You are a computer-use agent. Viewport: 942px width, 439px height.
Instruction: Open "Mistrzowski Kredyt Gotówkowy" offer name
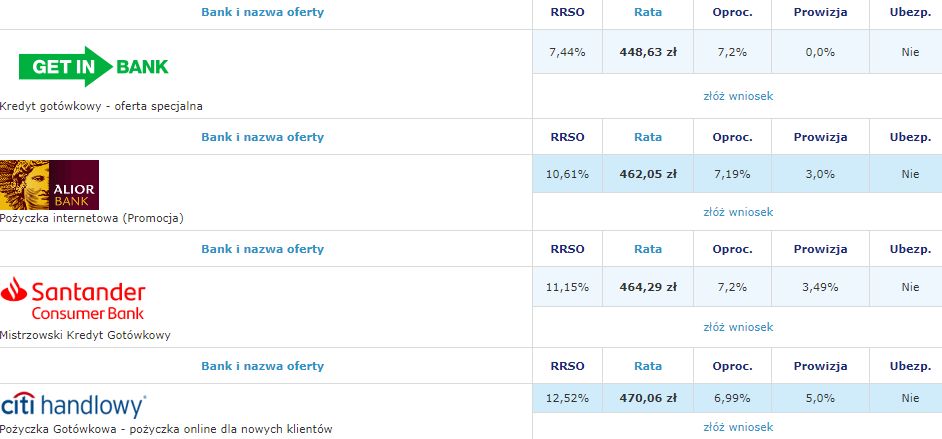pyautogui.click(x=86, y=335)
